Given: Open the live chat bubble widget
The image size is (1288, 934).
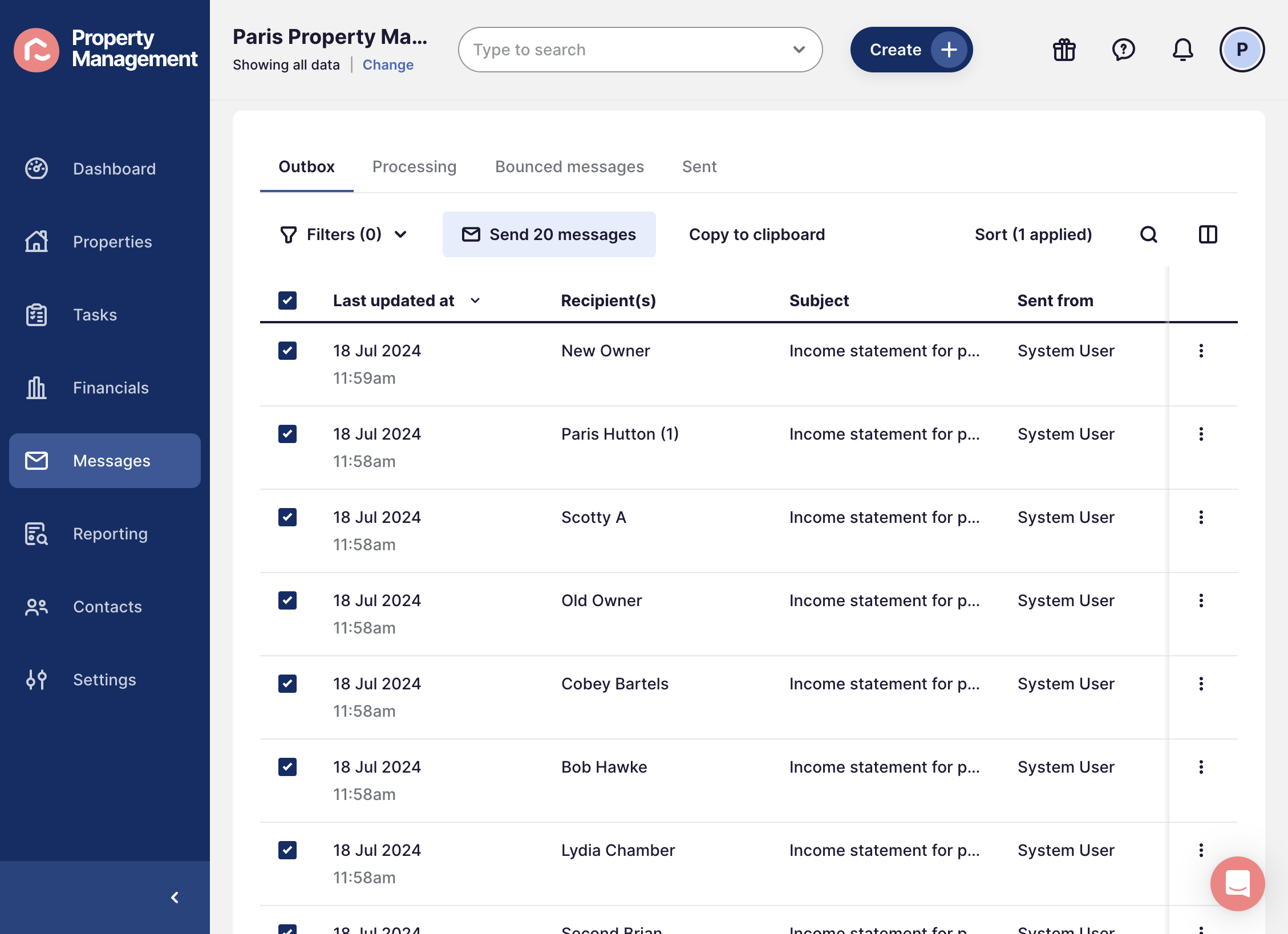Looking at the screenshot, I should pos(1238,884).
